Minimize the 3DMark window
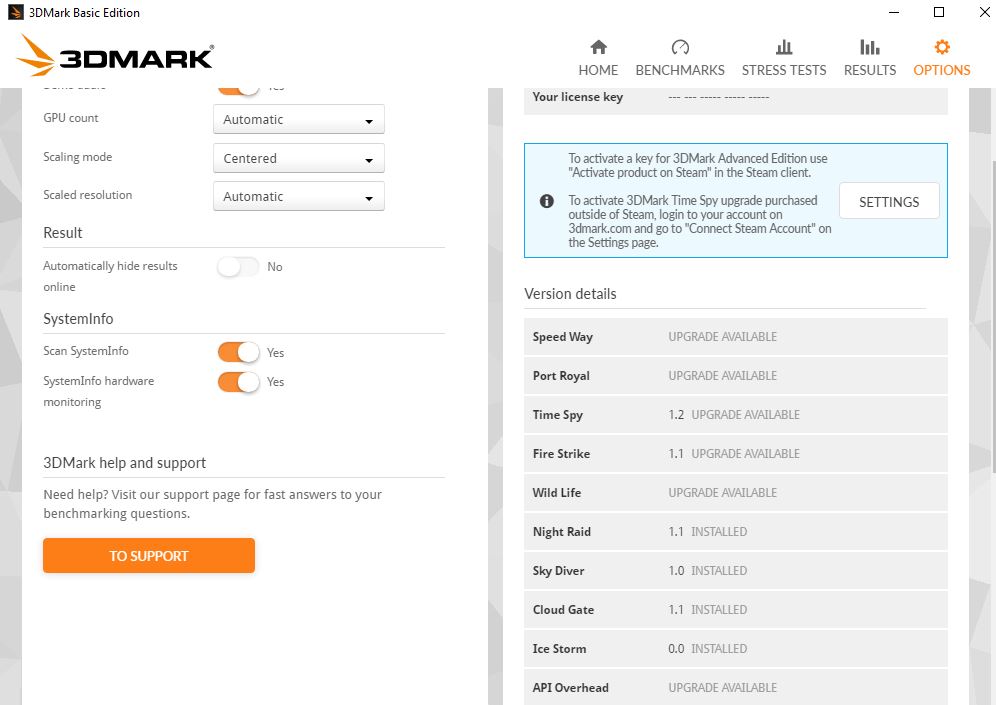This screenshot has height=705, width=996. pos(894,12)
